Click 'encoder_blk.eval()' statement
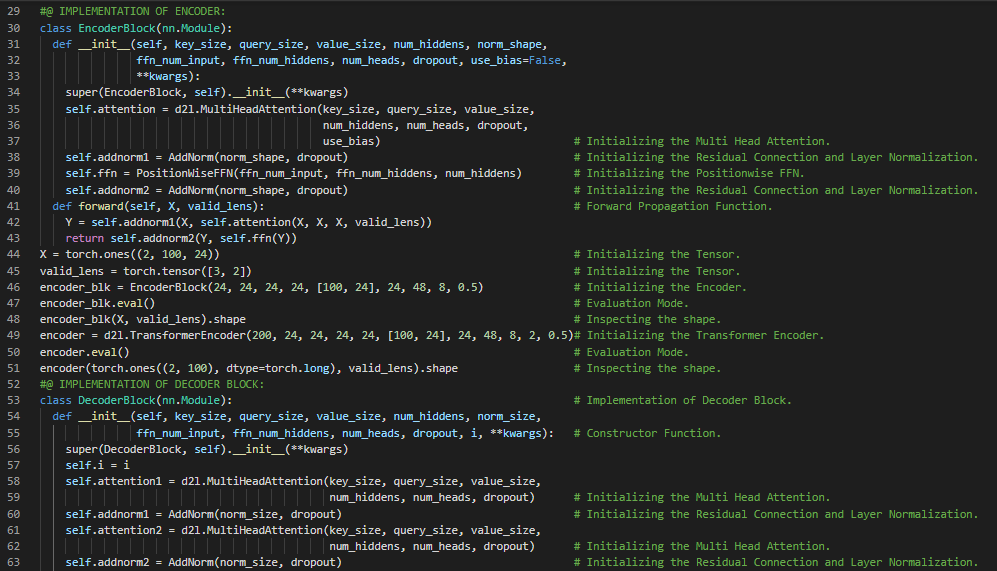 (x=97, y=303)
